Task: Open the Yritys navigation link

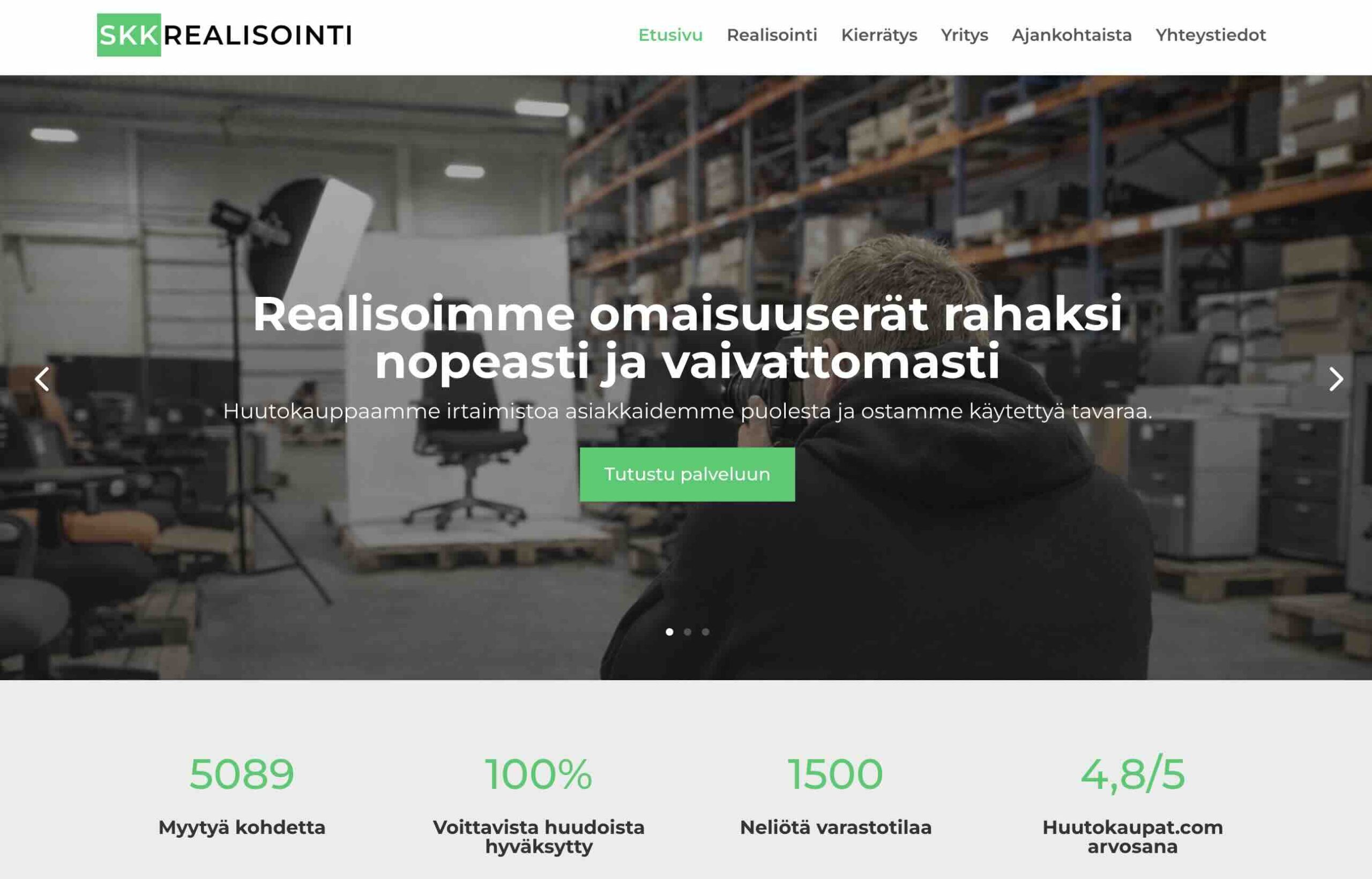Action: pyautogui.click(x=965, y=35)
